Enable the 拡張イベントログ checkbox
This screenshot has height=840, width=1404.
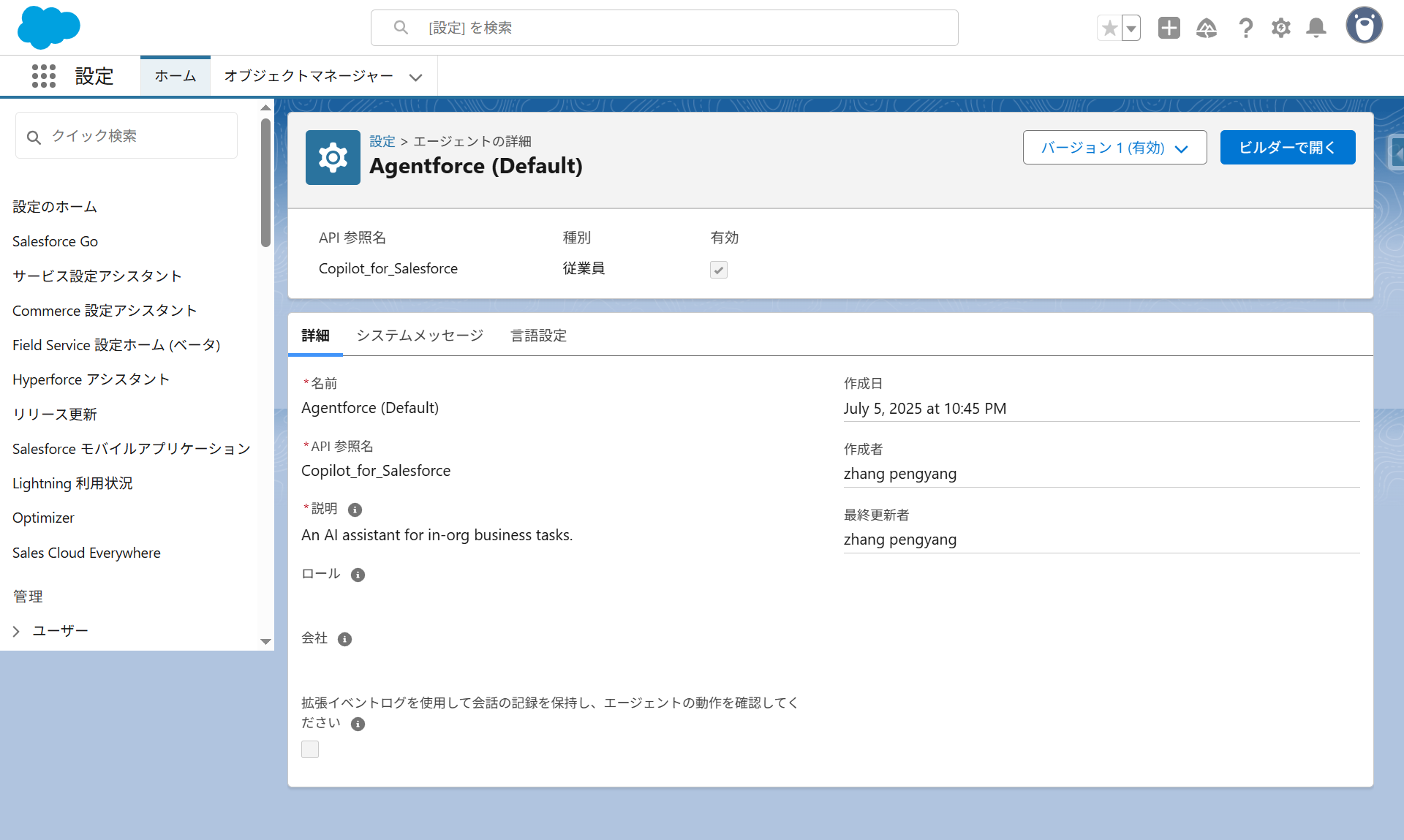[x=310, y=749]
